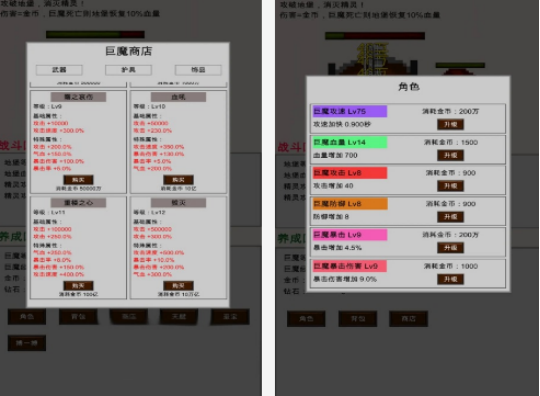Viewport: 540px width, 396px height.
Task: Upgrade 巨魔暴击伤害 Lv9
Action: click(x=450, y=279)
